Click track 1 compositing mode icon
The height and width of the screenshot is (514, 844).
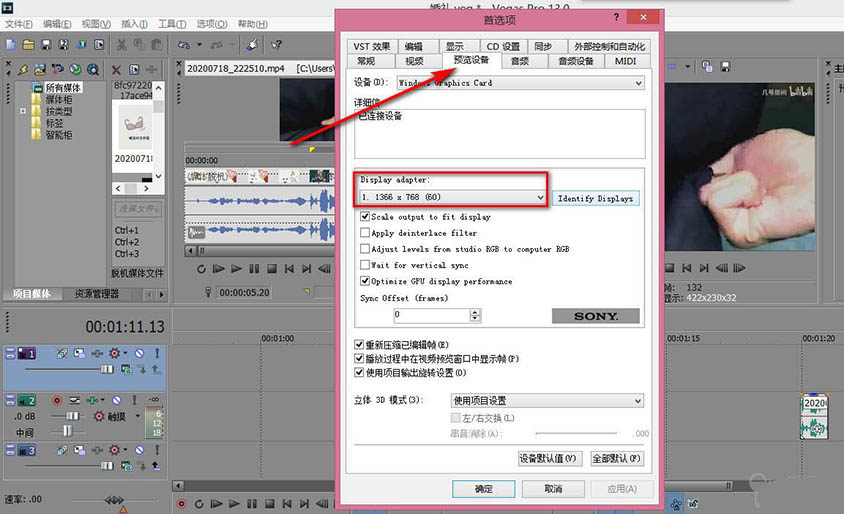tap(126, 369)
